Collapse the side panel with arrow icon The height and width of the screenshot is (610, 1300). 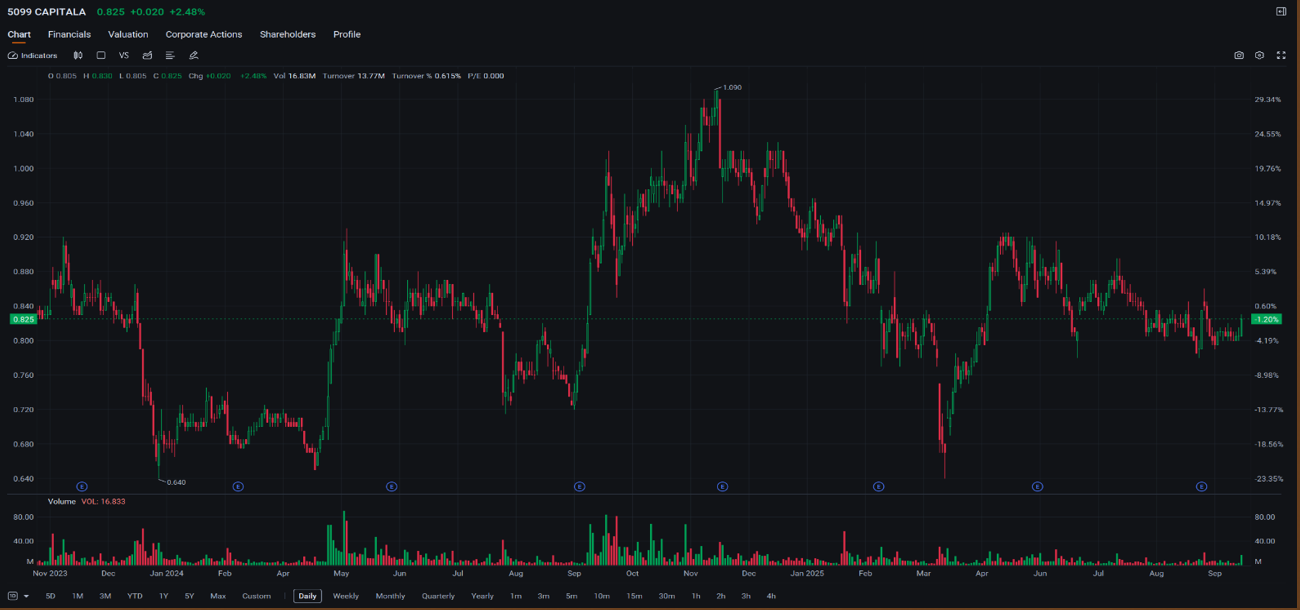pyautogui.click(x=1280, y=12)
